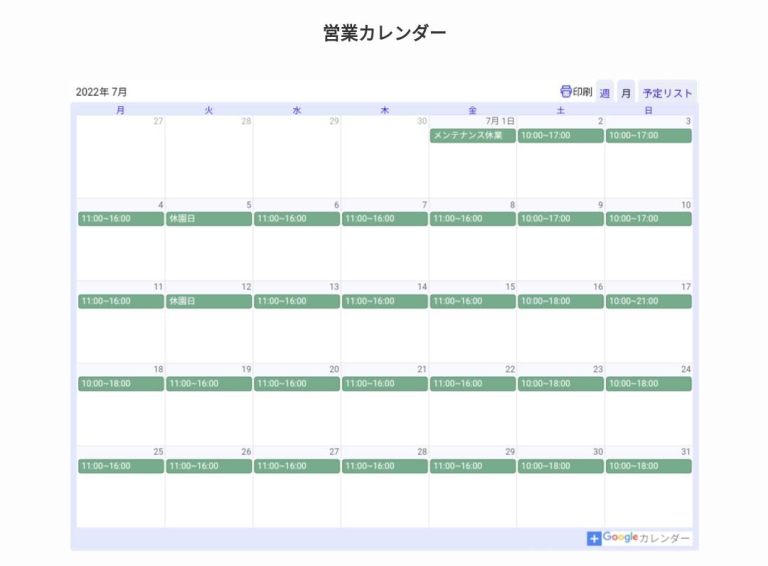Switch to the 週 (week) view tab
This screenshot has width=768, height=566.
pyautogui.click(x=605, y=92)
